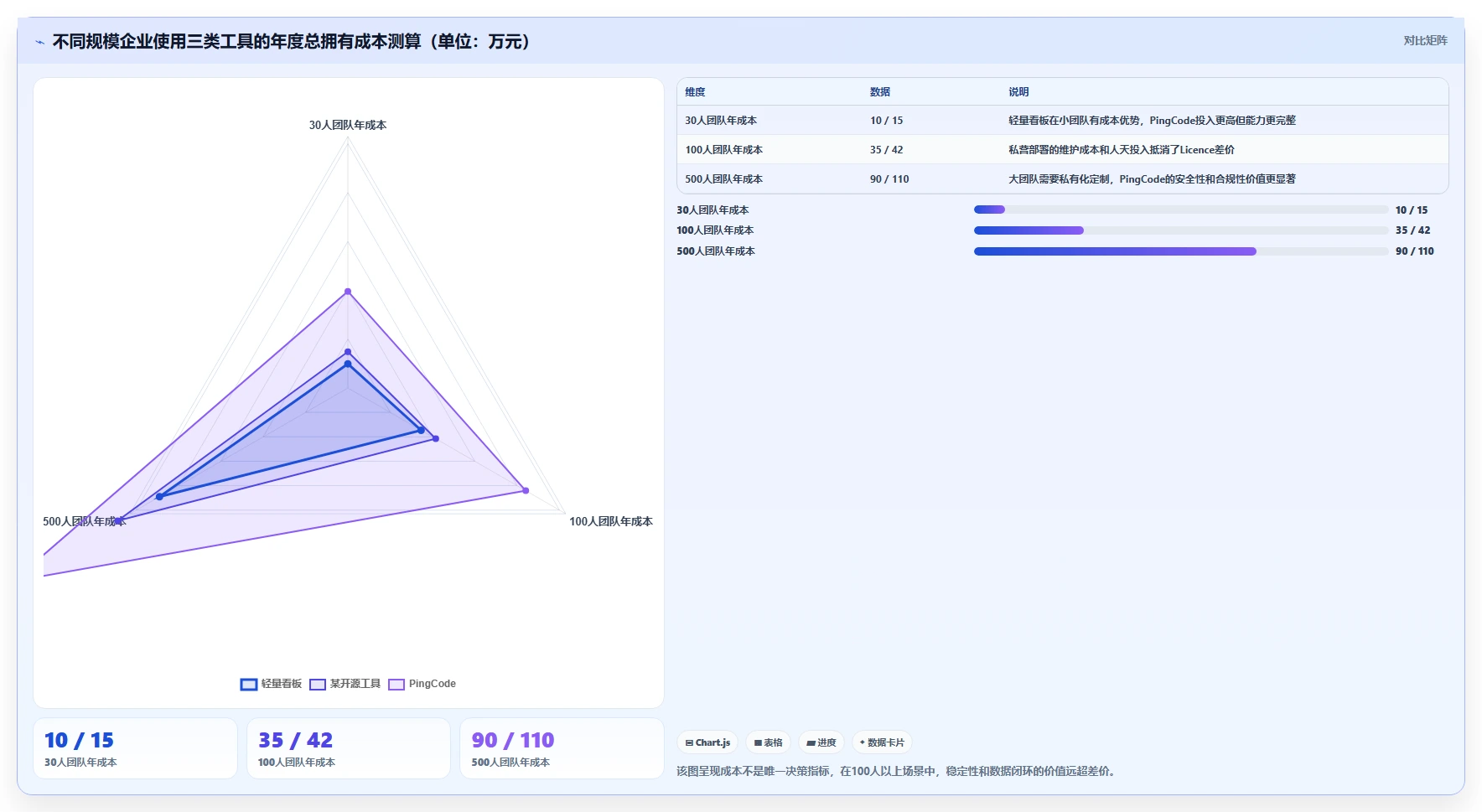The image size is (1482, 812).
Task: Click the Chart.js tag
Action: [x=707, y=742]
